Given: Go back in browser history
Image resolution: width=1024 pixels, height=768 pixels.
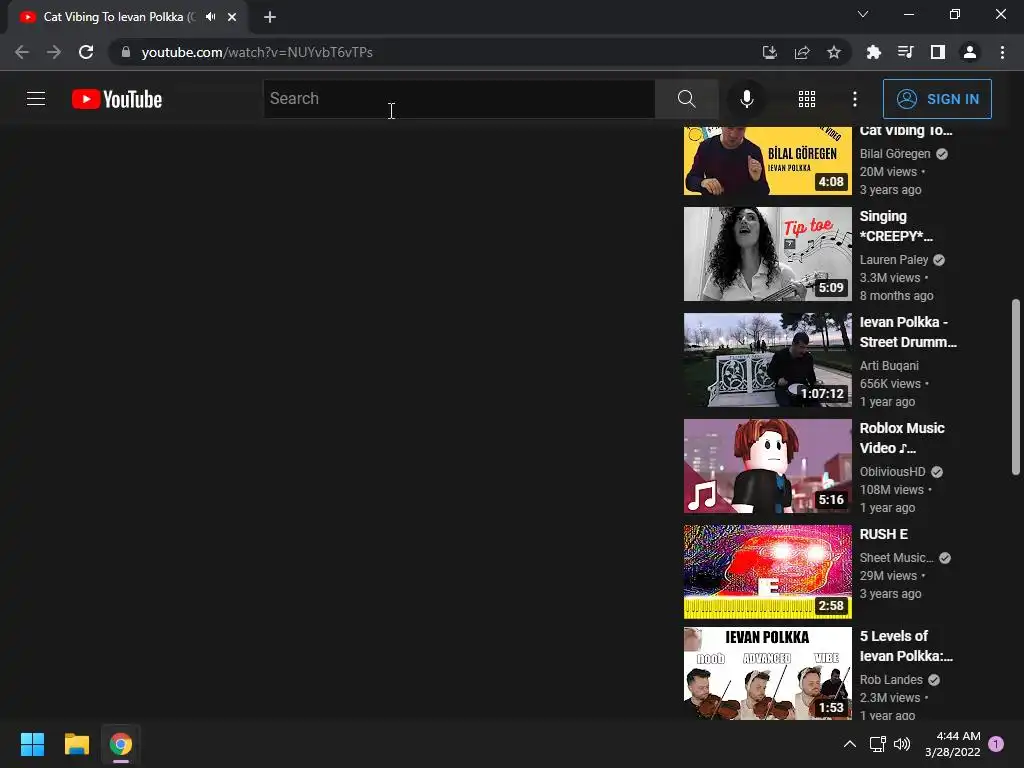Looking at the screenshot, I should [22, 52].
